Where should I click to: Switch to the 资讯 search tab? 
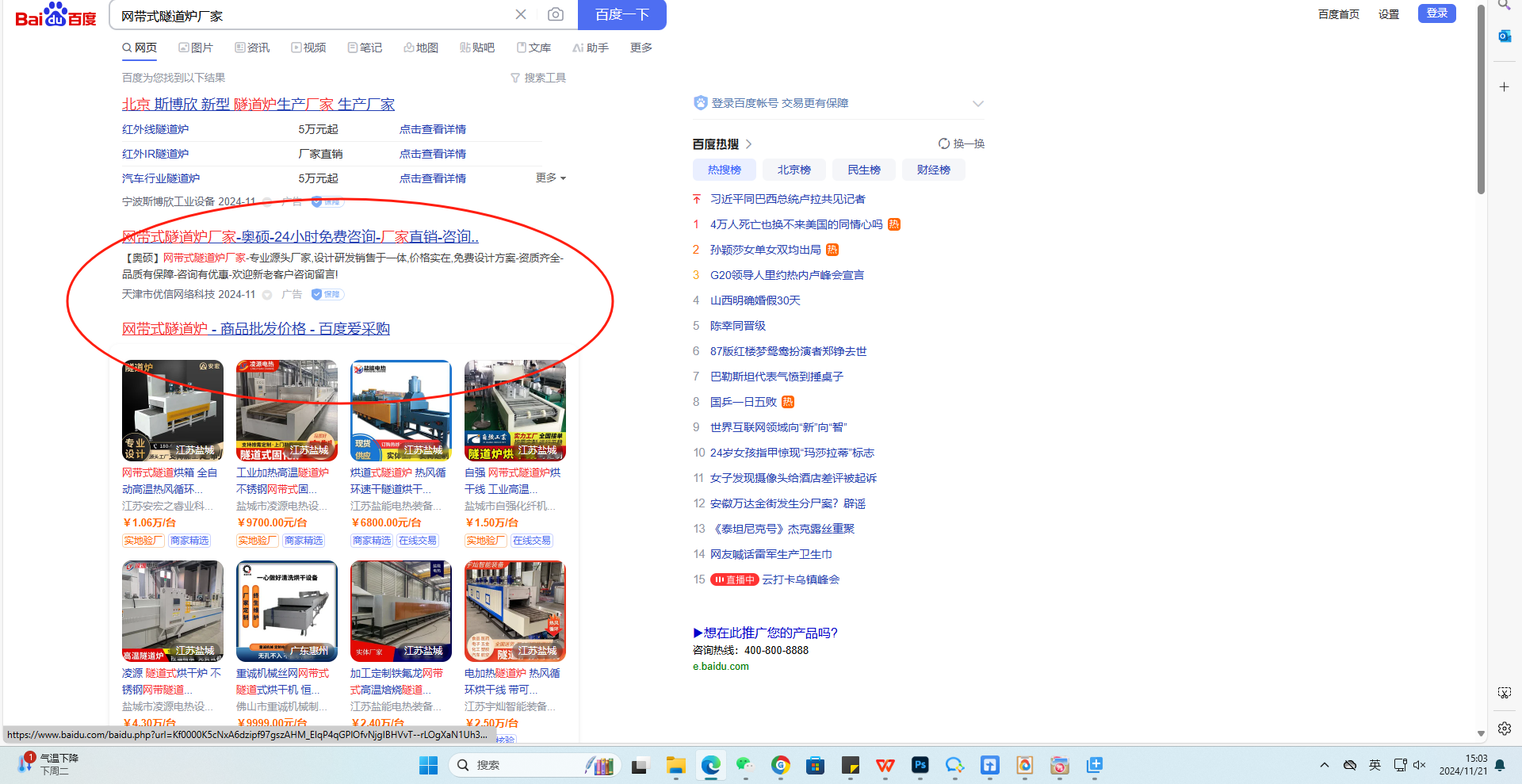click(252, 48)
